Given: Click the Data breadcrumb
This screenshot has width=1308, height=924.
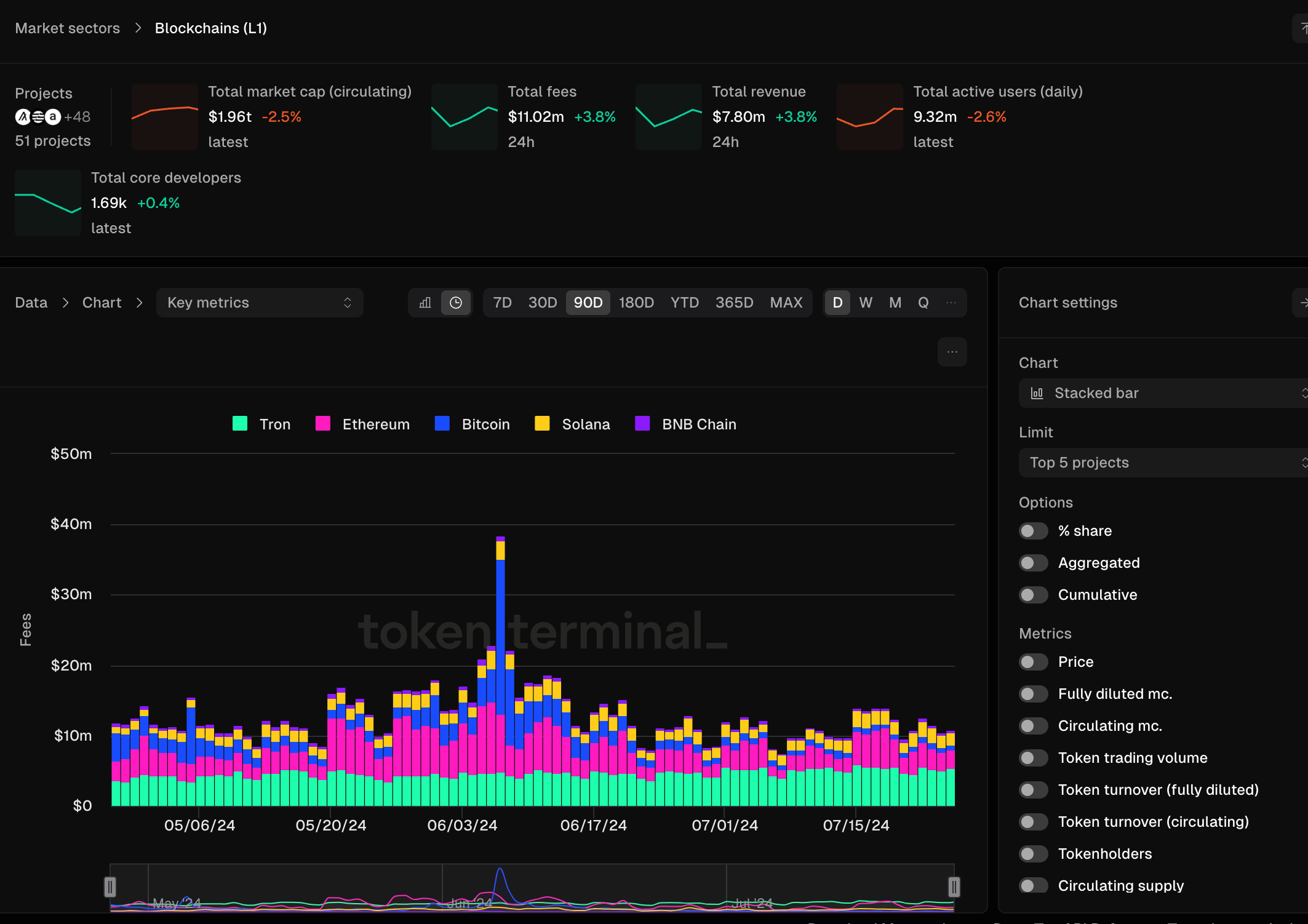Looking at the screenshot, I should 31,303.
